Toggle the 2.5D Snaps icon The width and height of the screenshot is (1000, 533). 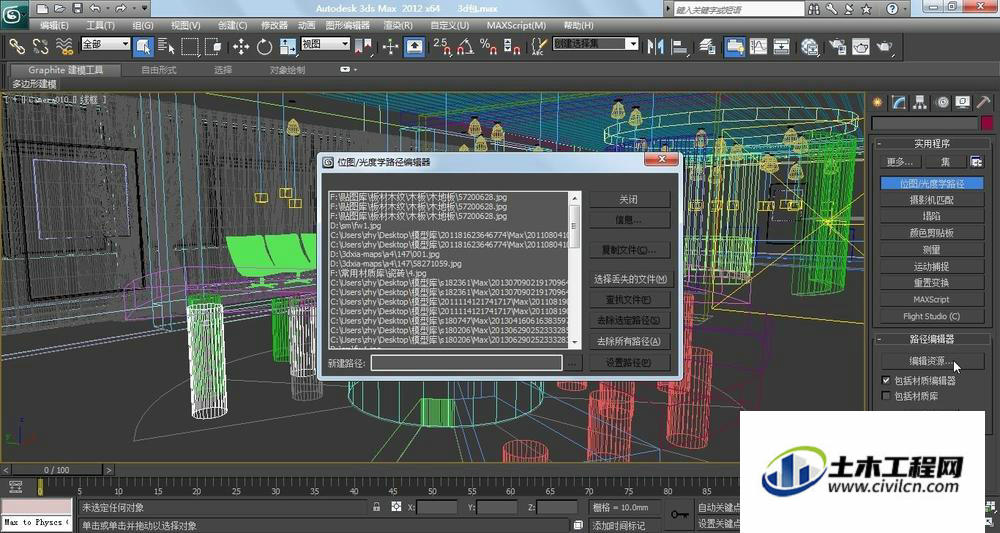click(x=441, y=47)
